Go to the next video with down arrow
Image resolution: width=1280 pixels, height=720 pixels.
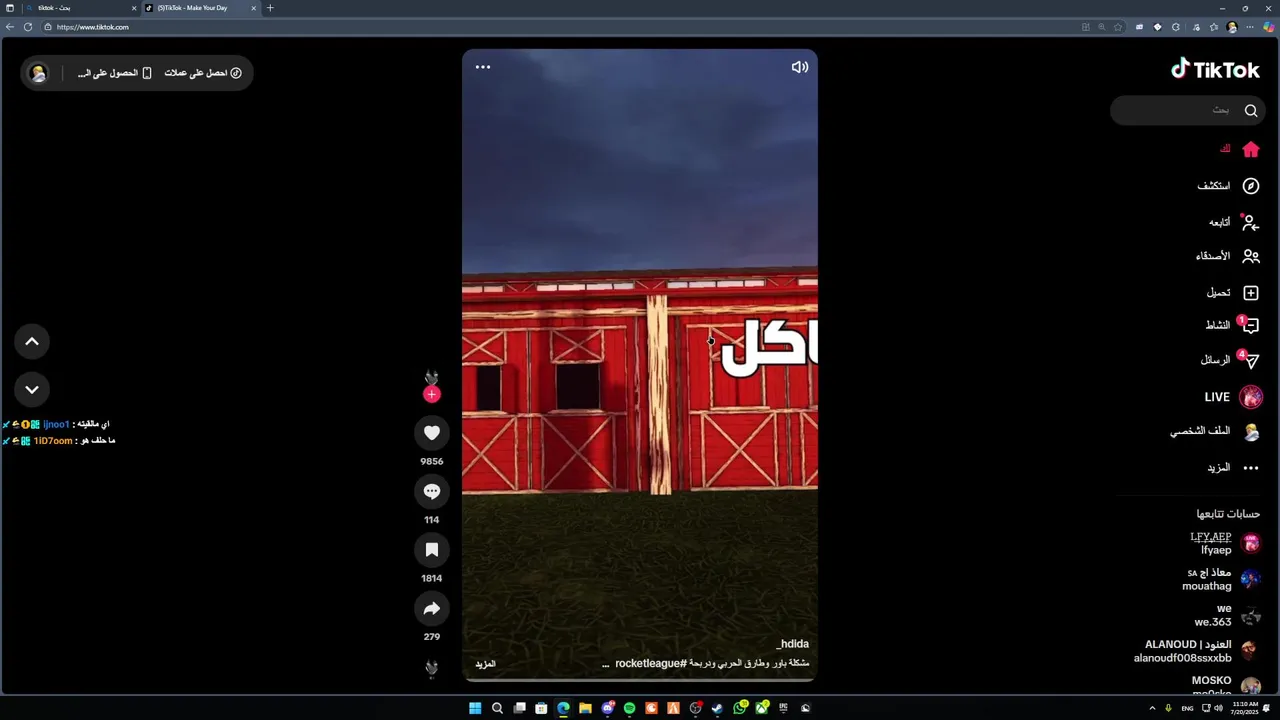click(32, 389)
